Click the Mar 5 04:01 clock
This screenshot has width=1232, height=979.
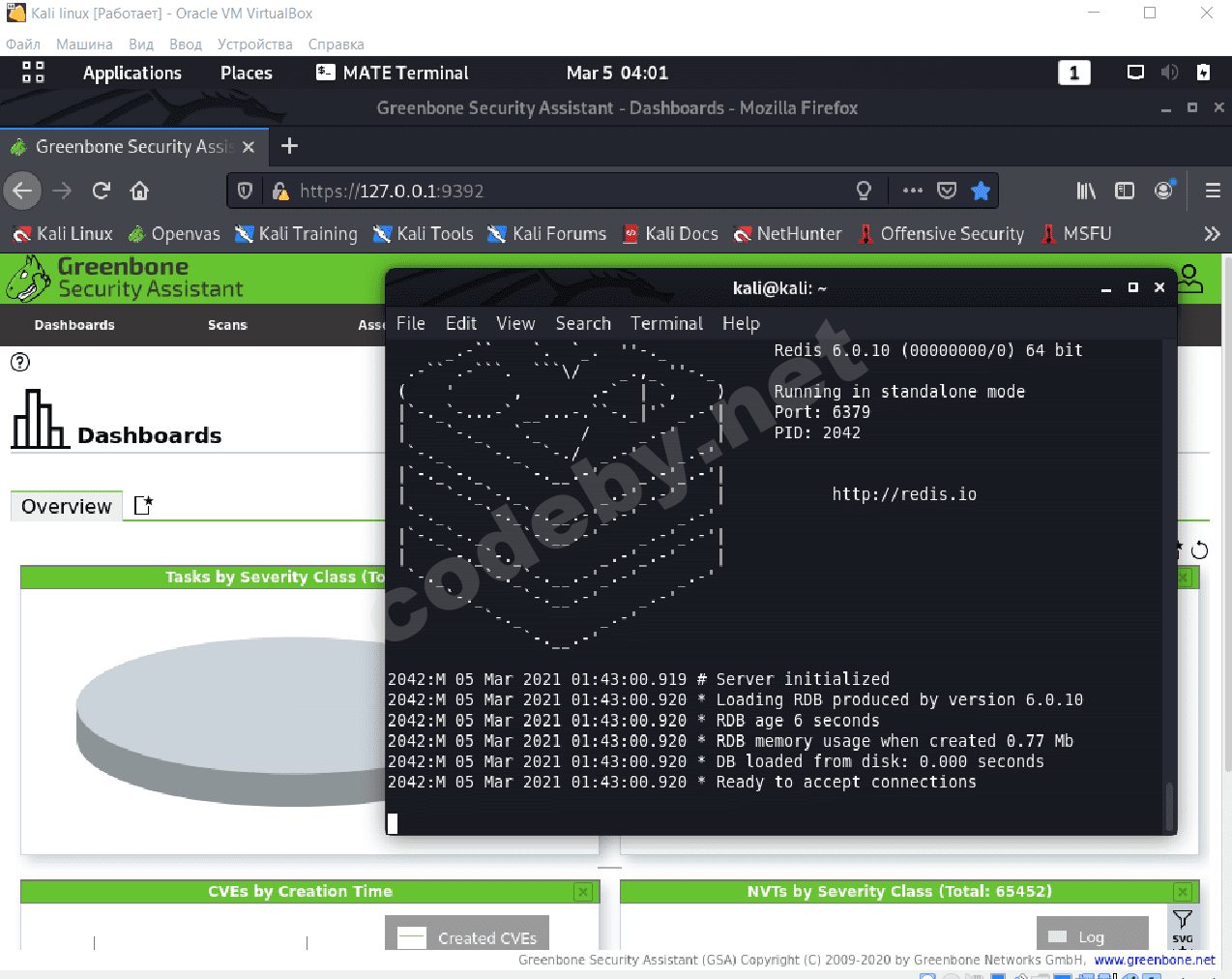pos(617,74)
